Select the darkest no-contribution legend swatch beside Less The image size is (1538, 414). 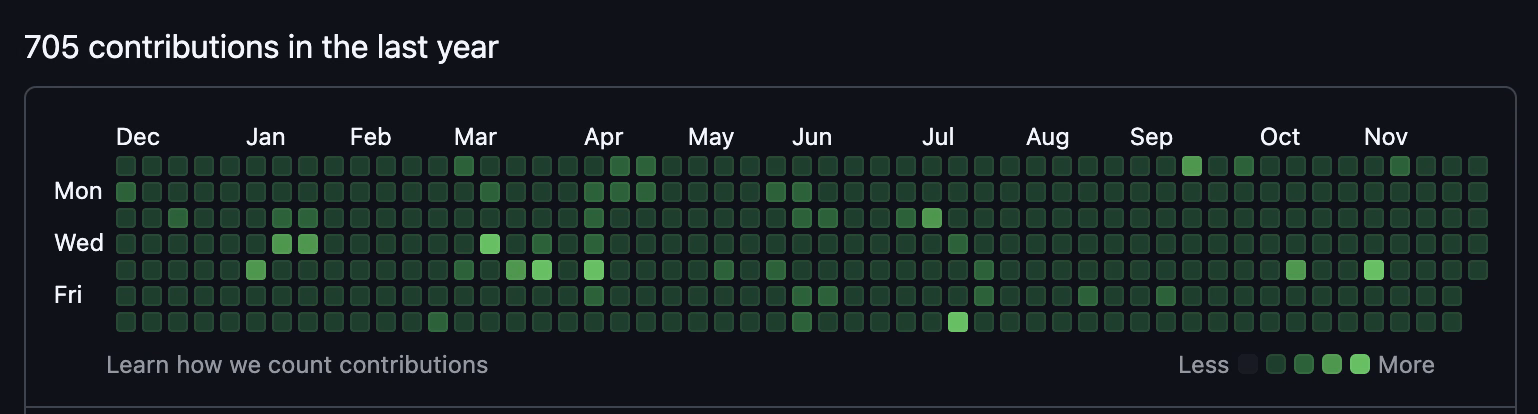1248,365
